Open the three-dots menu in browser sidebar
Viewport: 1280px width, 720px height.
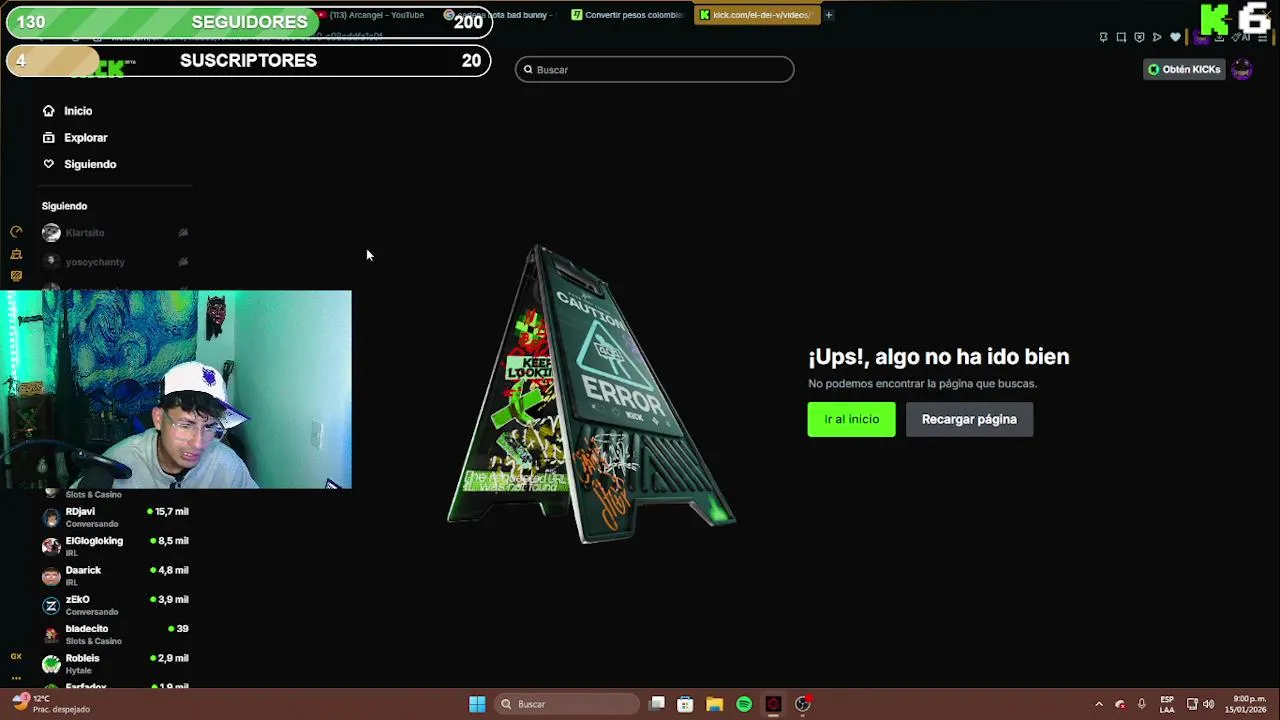tap(16, 678)
